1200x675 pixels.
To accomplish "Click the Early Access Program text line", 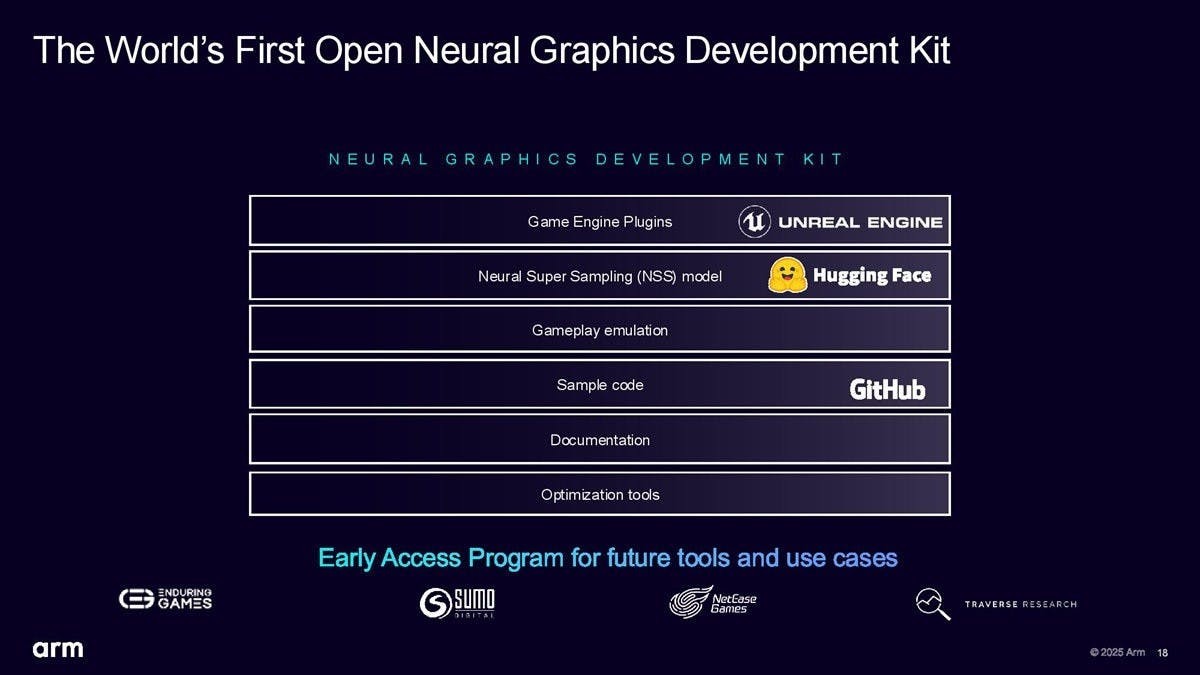I will point(608,557).
